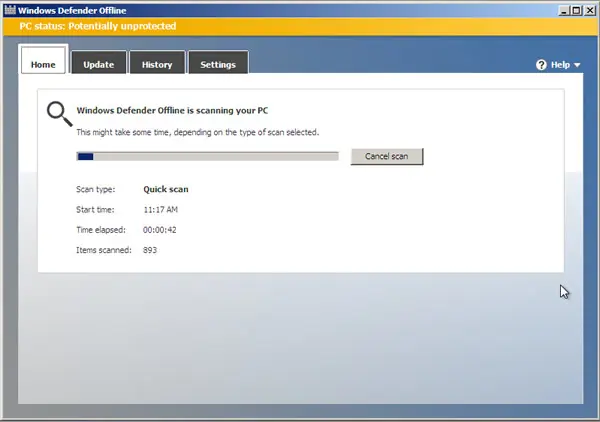Select the Quick scan type text
Image resolution: width=600 pixels, height=422 pixels.
(x=166, y=189)
